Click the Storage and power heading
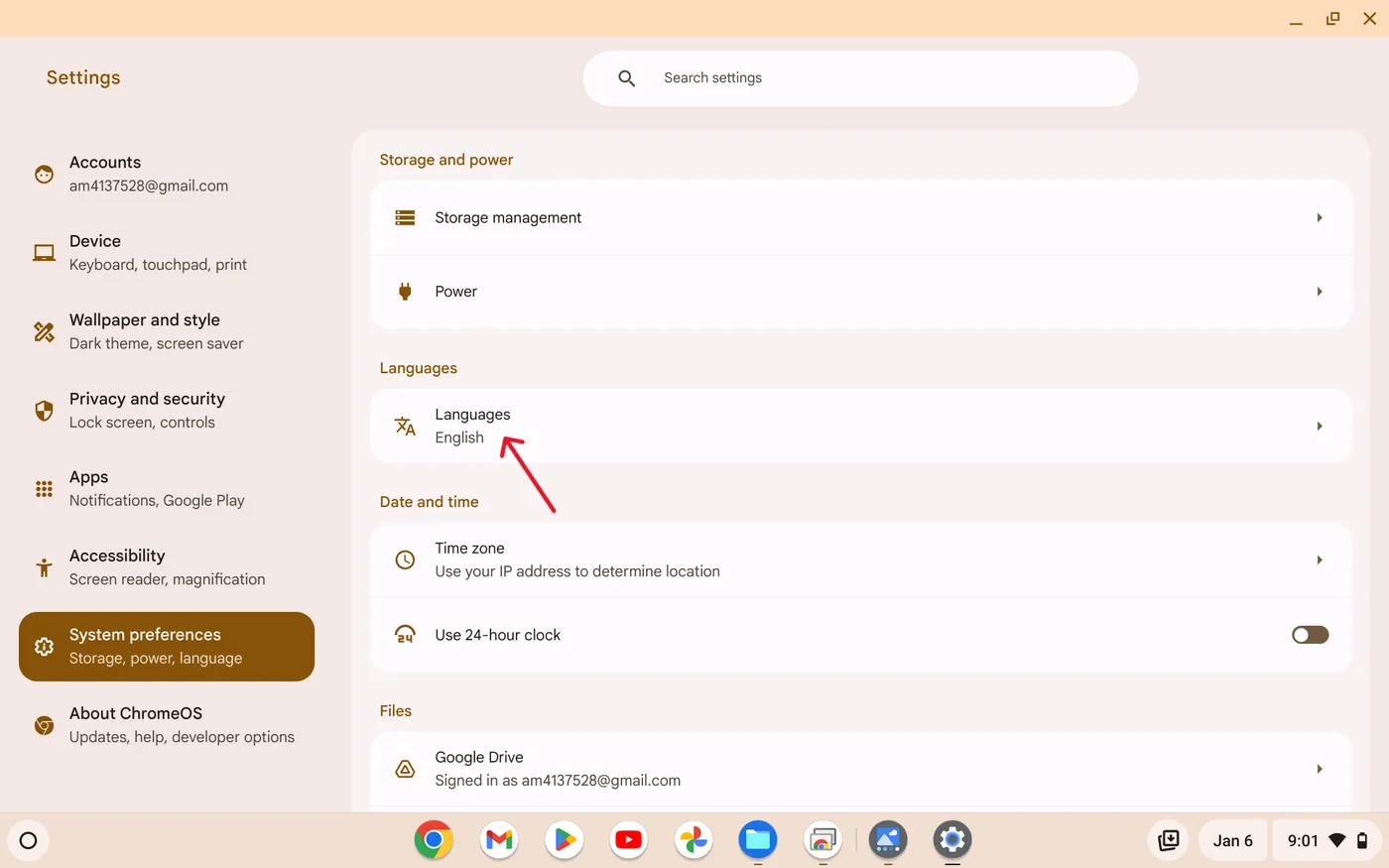The height and width of the screenshot is (868, 1389). pyautogui.click(x=446, y=160)
